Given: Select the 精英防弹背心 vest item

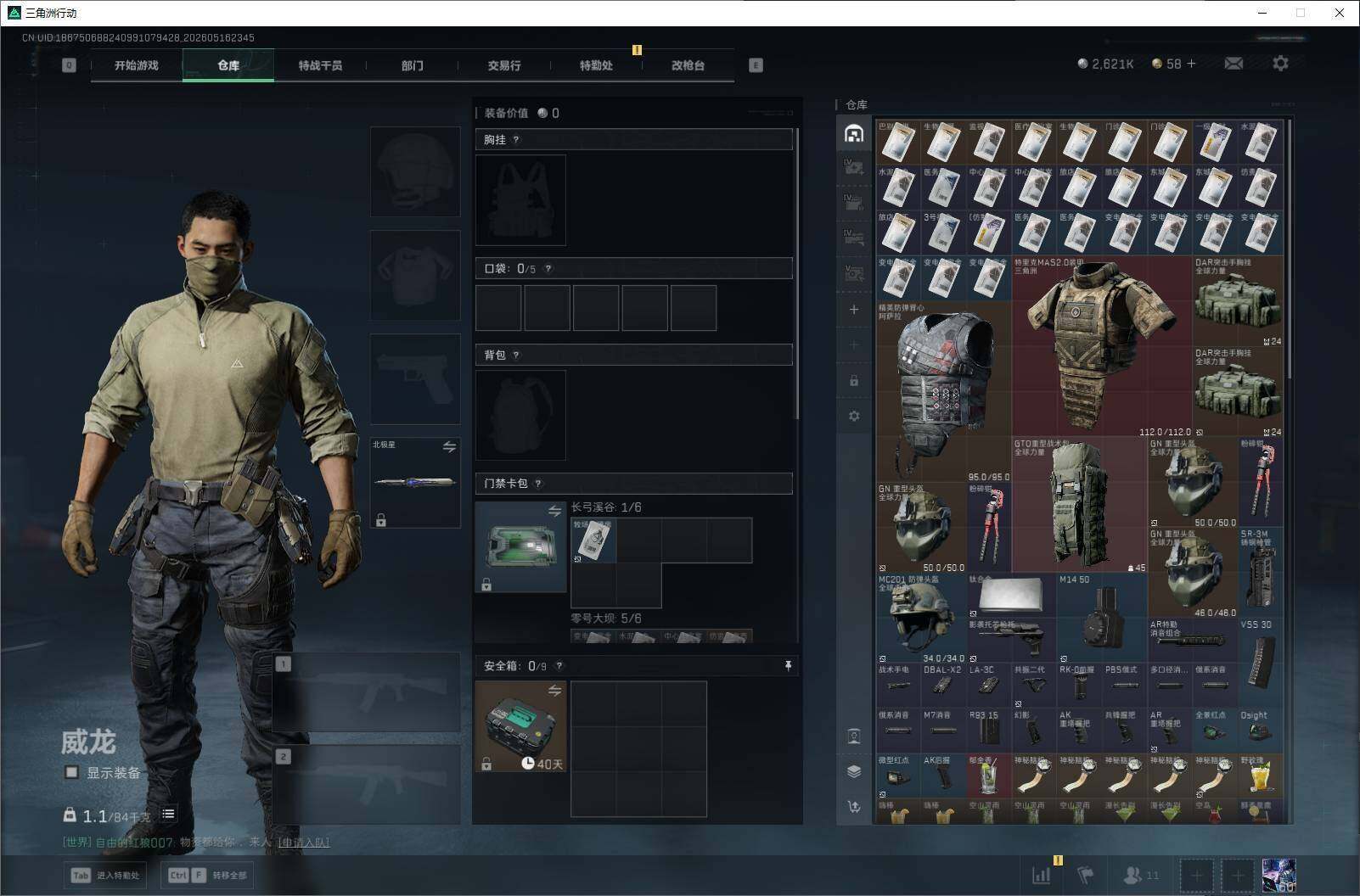Looking at the screenshot, I should 944,392.
